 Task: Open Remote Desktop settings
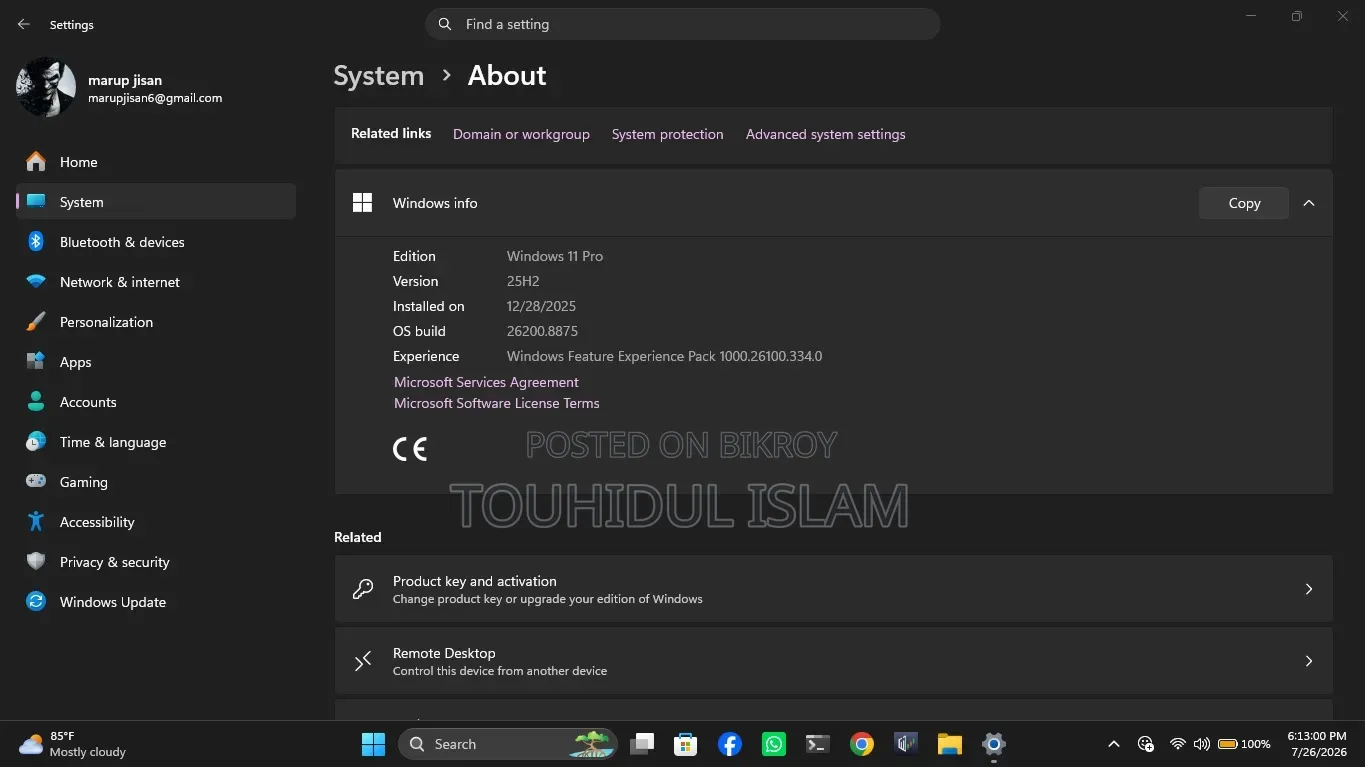pos(833,661)
